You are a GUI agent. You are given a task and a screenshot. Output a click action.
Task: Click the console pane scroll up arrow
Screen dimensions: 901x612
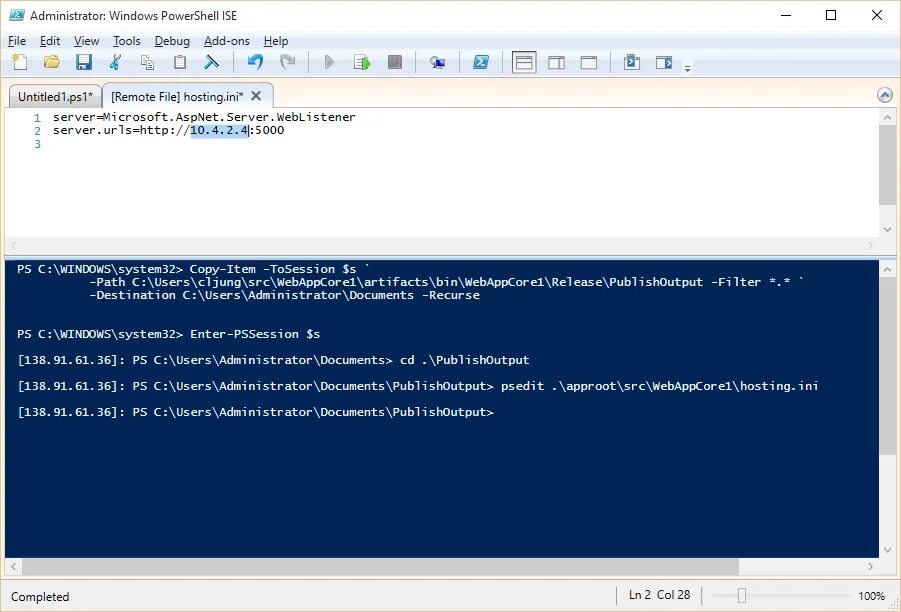[887, 268]
